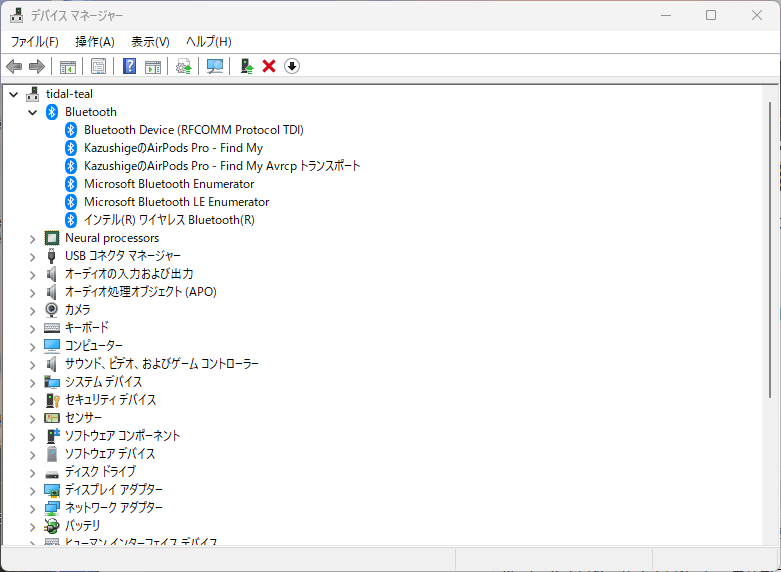The width and height of the screenshot is (781, 572).
Task: Click icon of Microsoft Bluetooth LE Enumerator
Action: (x=71, y=202)
